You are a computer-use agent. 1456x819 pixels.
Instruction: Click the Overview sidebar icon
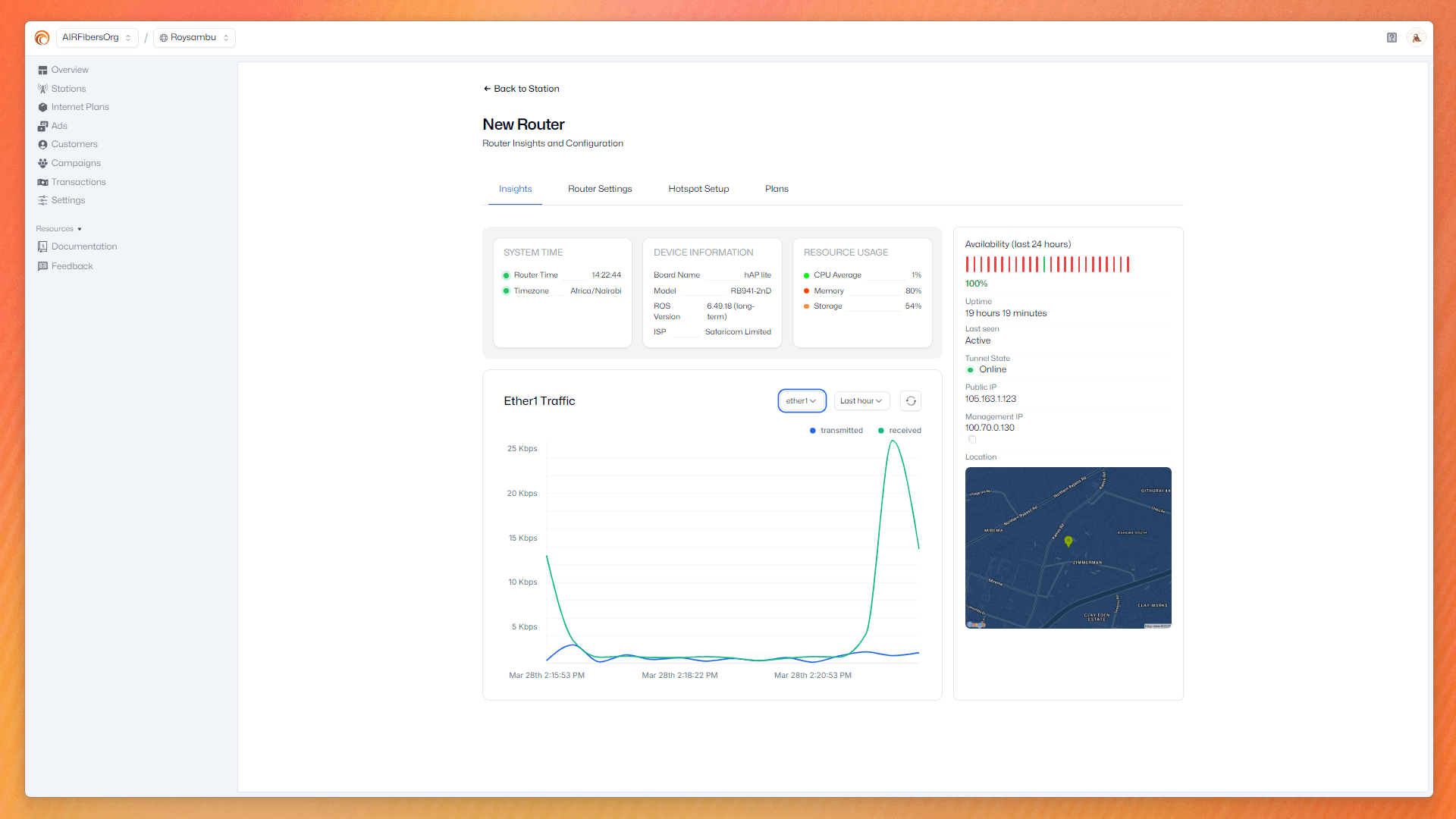[x=42, y=70]
